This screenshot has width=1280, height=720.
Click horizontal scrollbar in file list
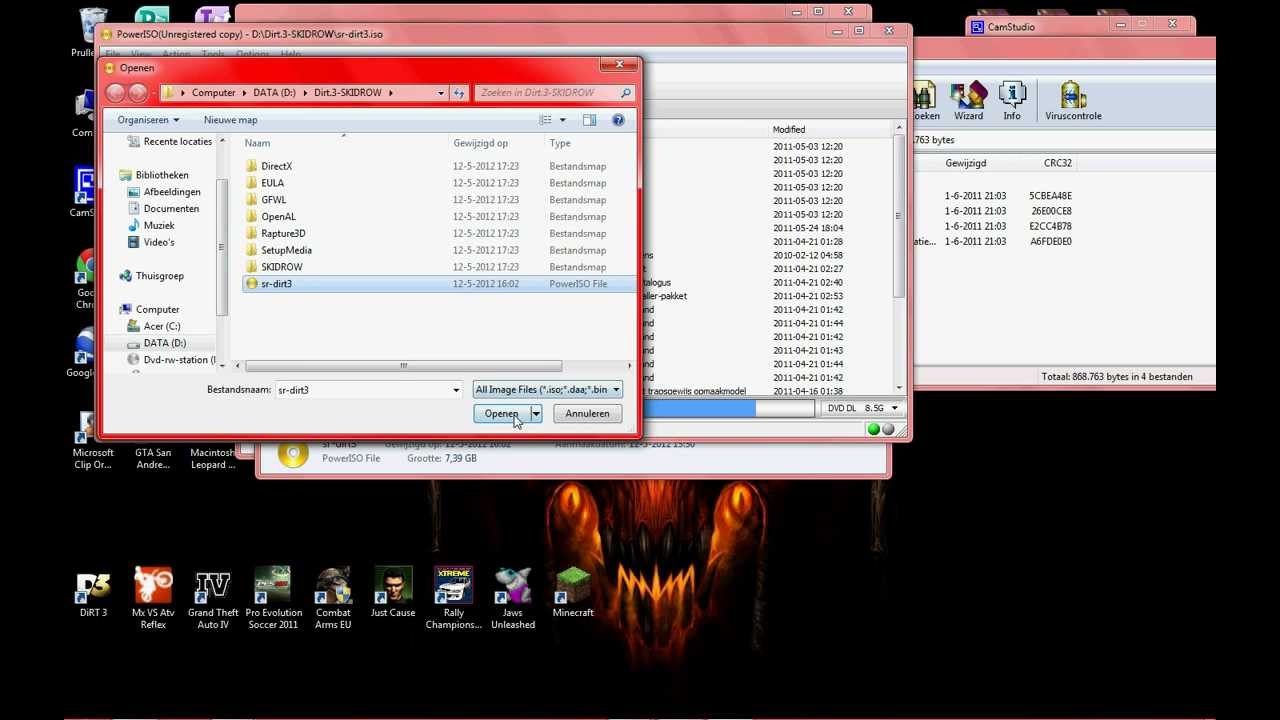(x=404, y=366)
